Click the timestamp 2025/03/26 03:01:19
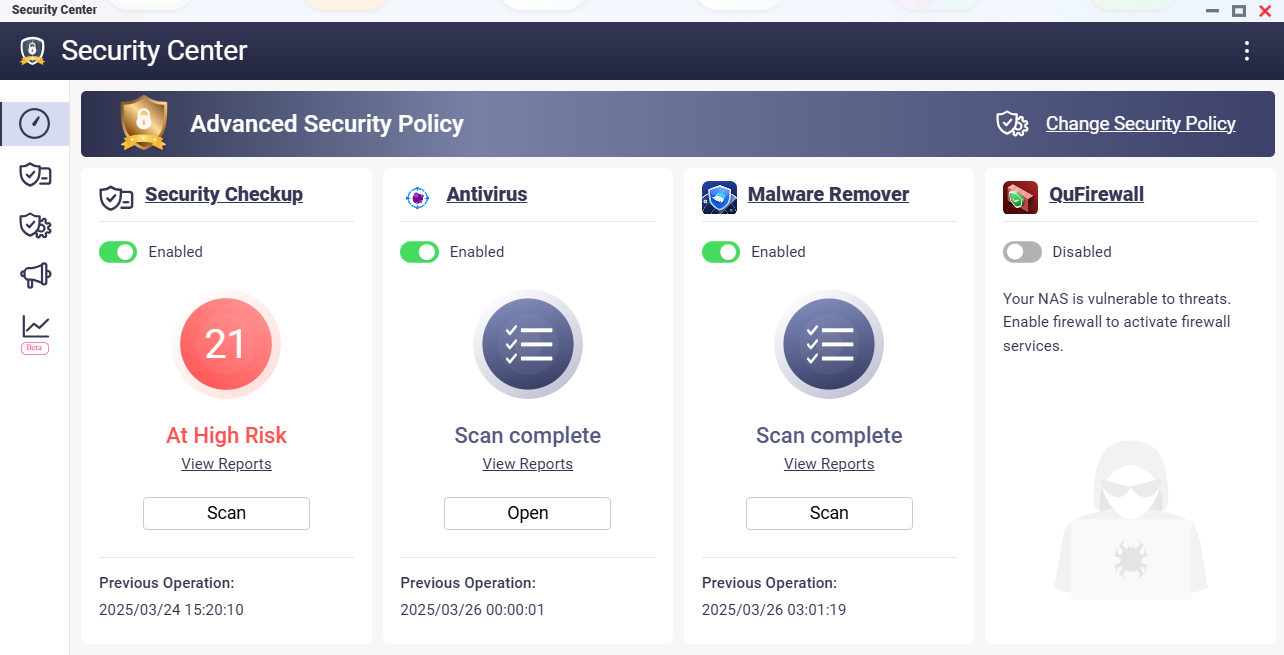Screen dimensions: 1284x655 tap(774, 610)
